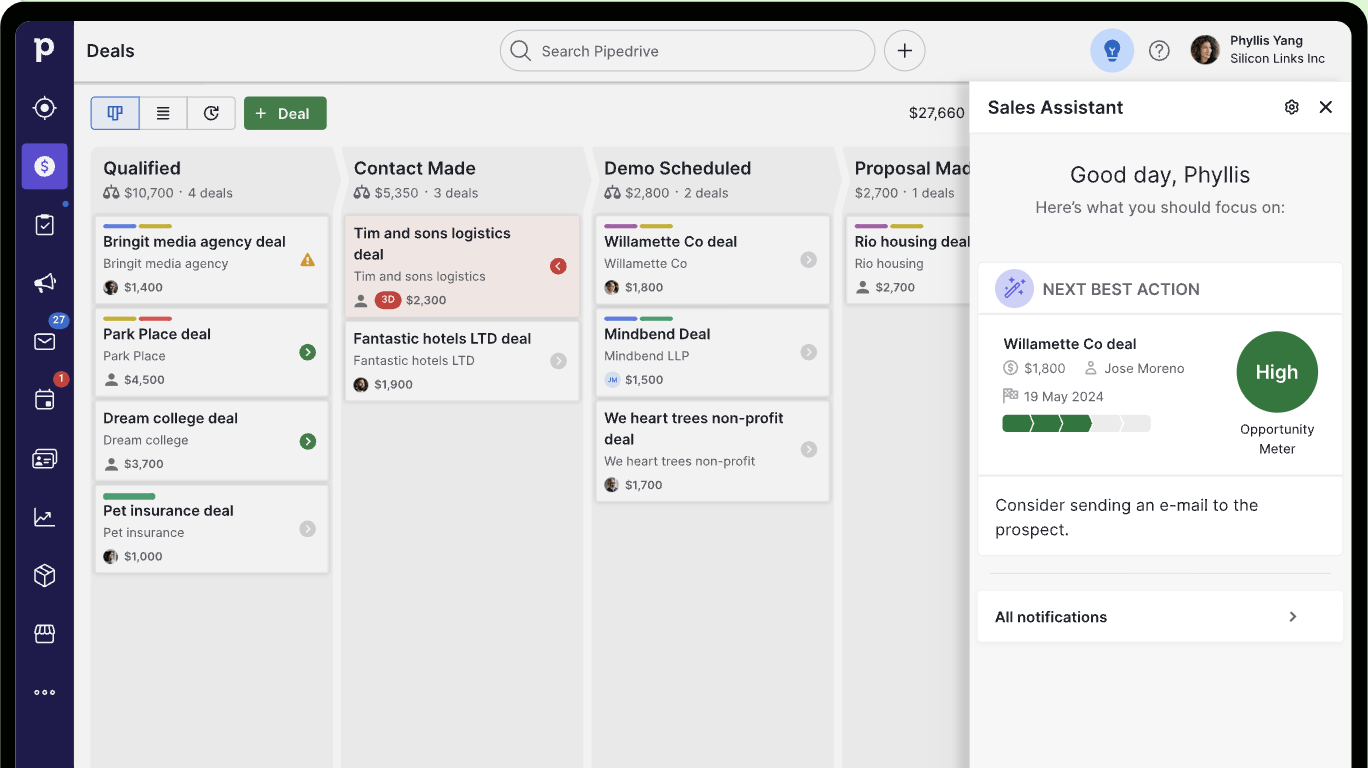Open the Products box icon in the sidebar

click(x=44, y=576)
